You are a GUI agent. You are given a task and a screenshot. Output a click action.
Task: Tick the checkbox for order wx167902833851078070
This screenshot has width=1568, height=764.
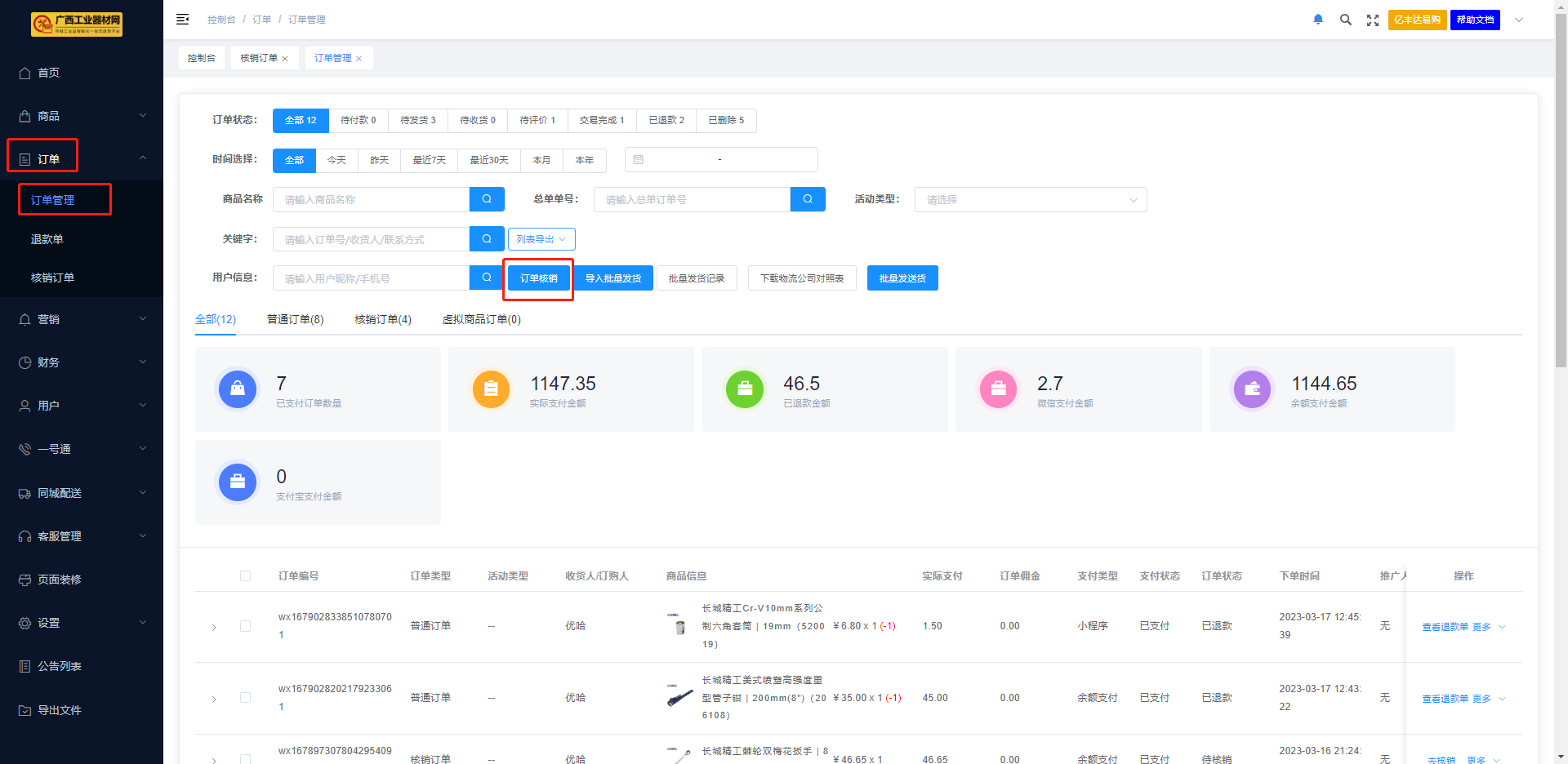[245, 626]
